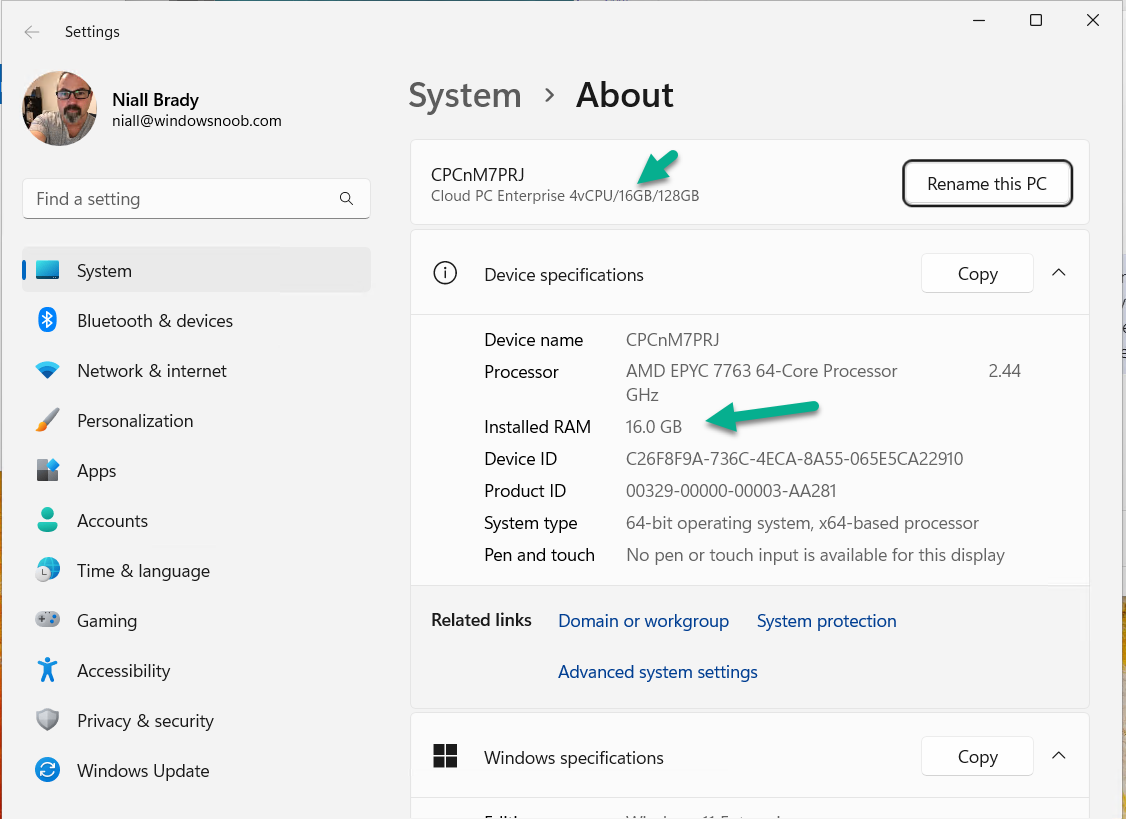Open the Domain or workgroup link
Viewport: 1126px width, 819px height.
(643, 621)
